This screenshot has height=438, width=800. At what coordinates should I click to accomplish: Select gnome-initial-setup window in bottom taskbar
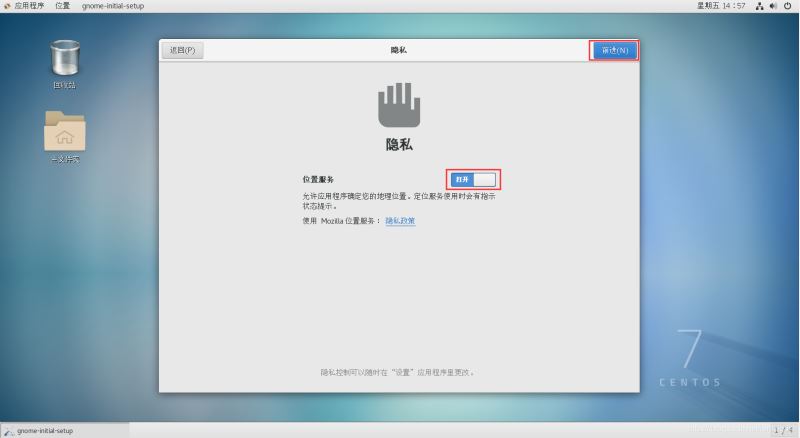tap(45, 431)
